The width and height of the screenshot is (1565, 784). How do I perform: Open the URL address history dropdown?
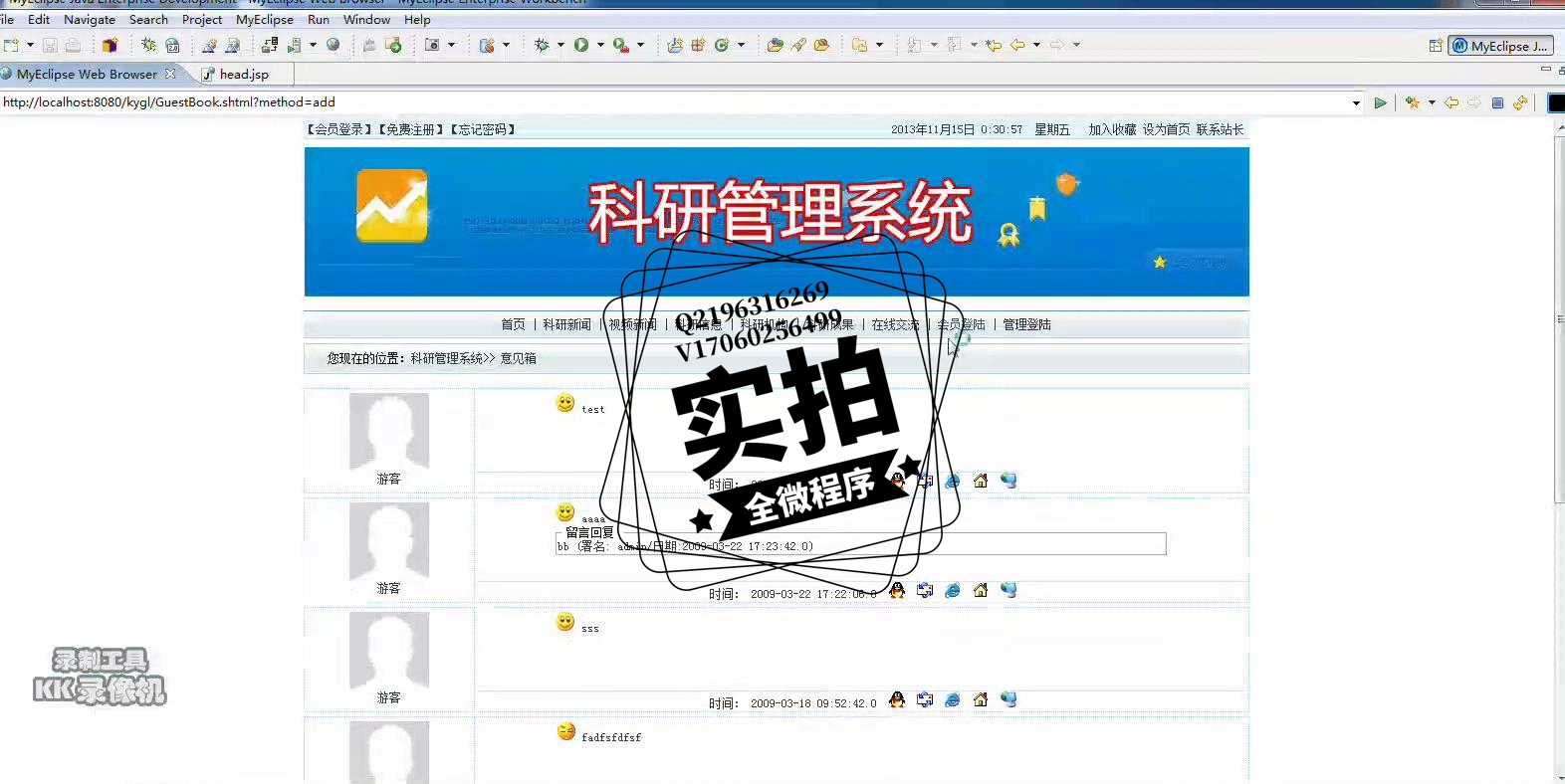pos(1356,102)
